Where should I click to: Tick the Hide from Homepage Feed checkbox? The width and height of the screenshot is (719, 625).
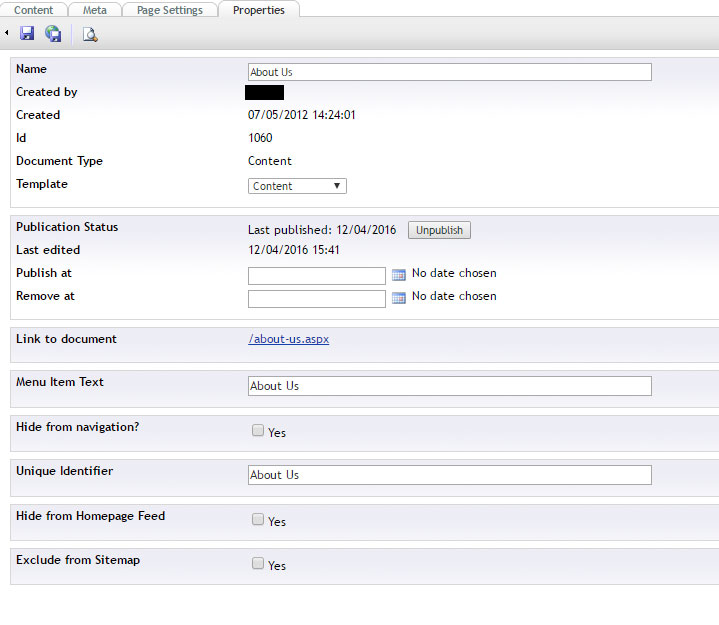click(258, 519)
